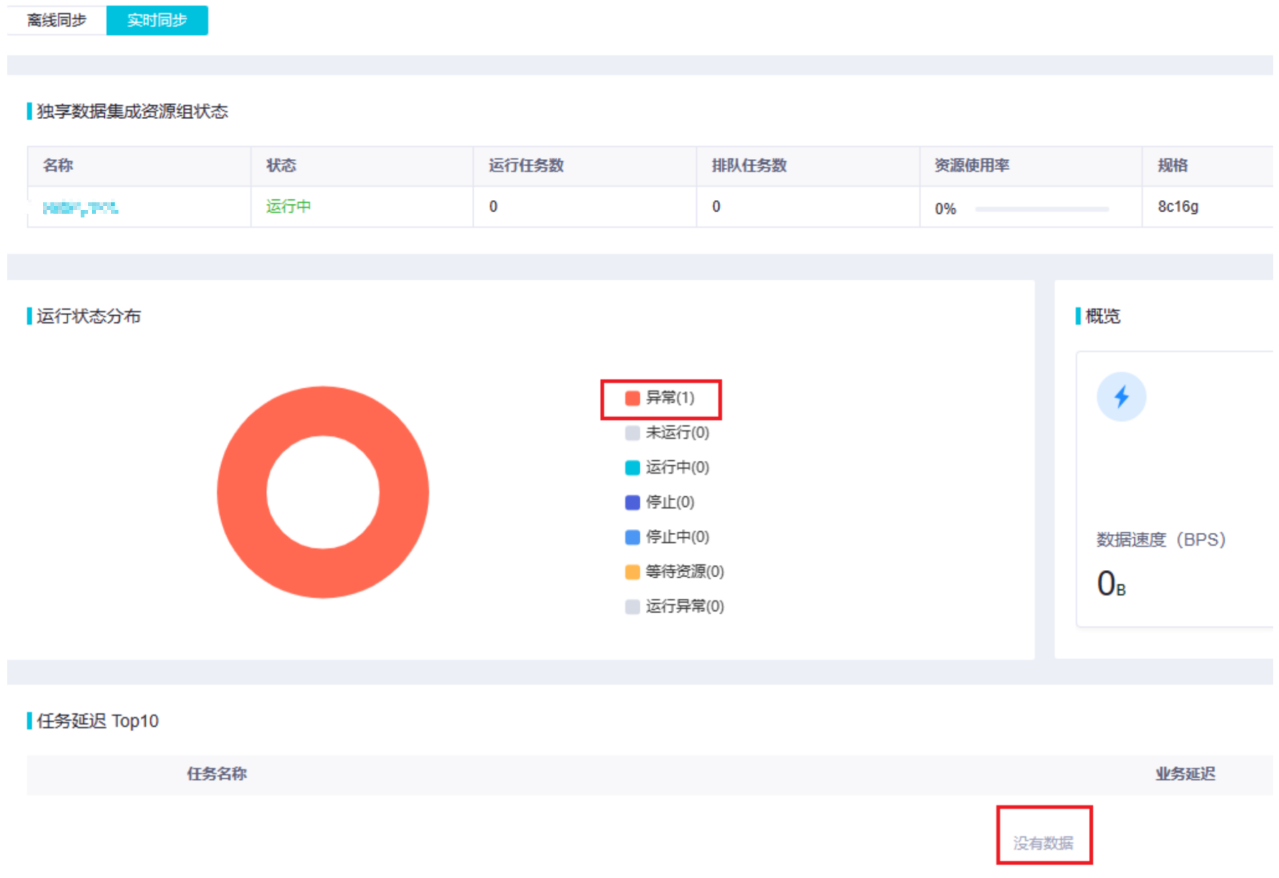
Task: Toggle the 等待资源(0) legend swatch
Action: point(632,572)
